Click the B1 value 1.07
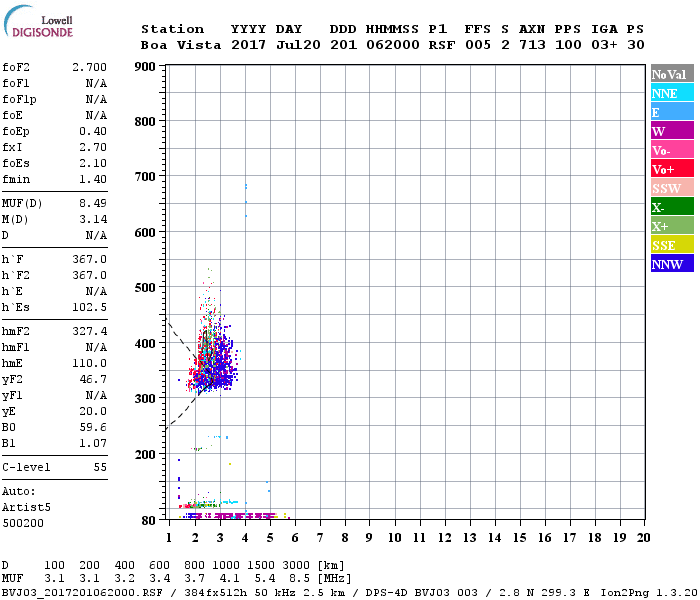This screenshot has width=700, height=600. 93,444
